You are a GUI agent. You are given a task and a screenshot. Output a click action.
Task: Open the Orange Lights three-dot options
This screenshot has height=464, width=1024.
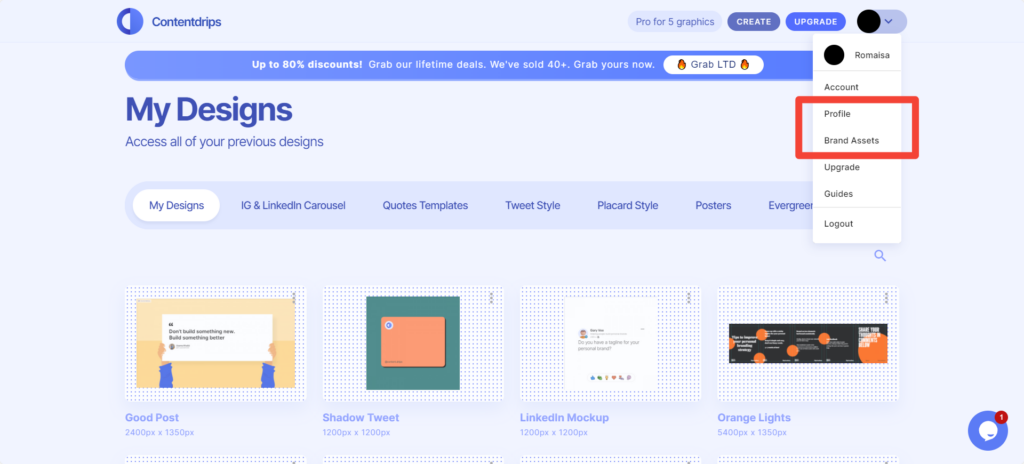pos(887,298)
